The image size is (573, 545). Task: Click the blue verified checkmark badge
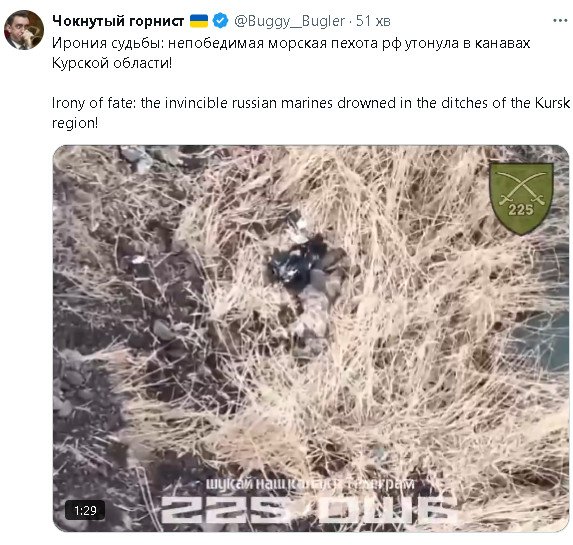click(220, 21)
